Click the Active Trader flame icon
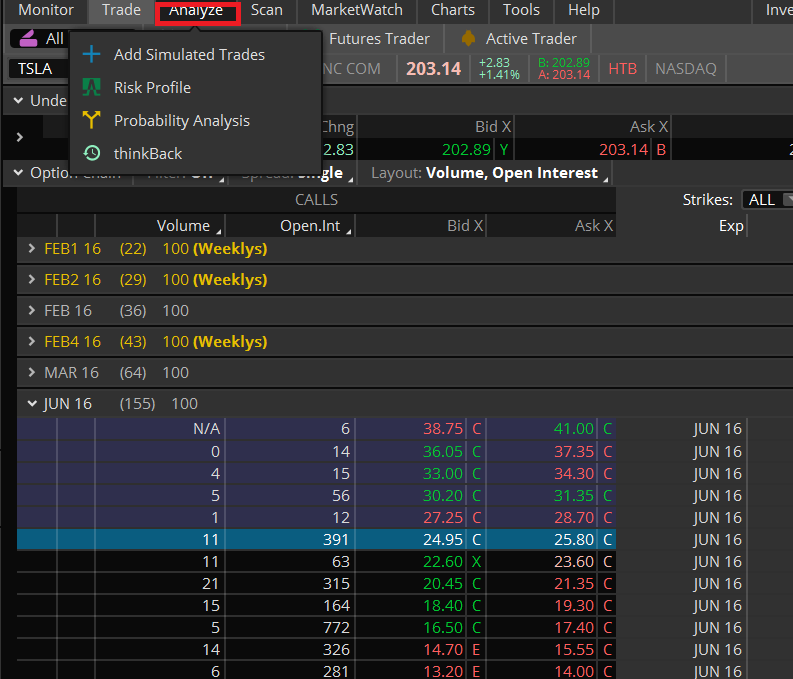The image size is (793, 679). (468, 39)
